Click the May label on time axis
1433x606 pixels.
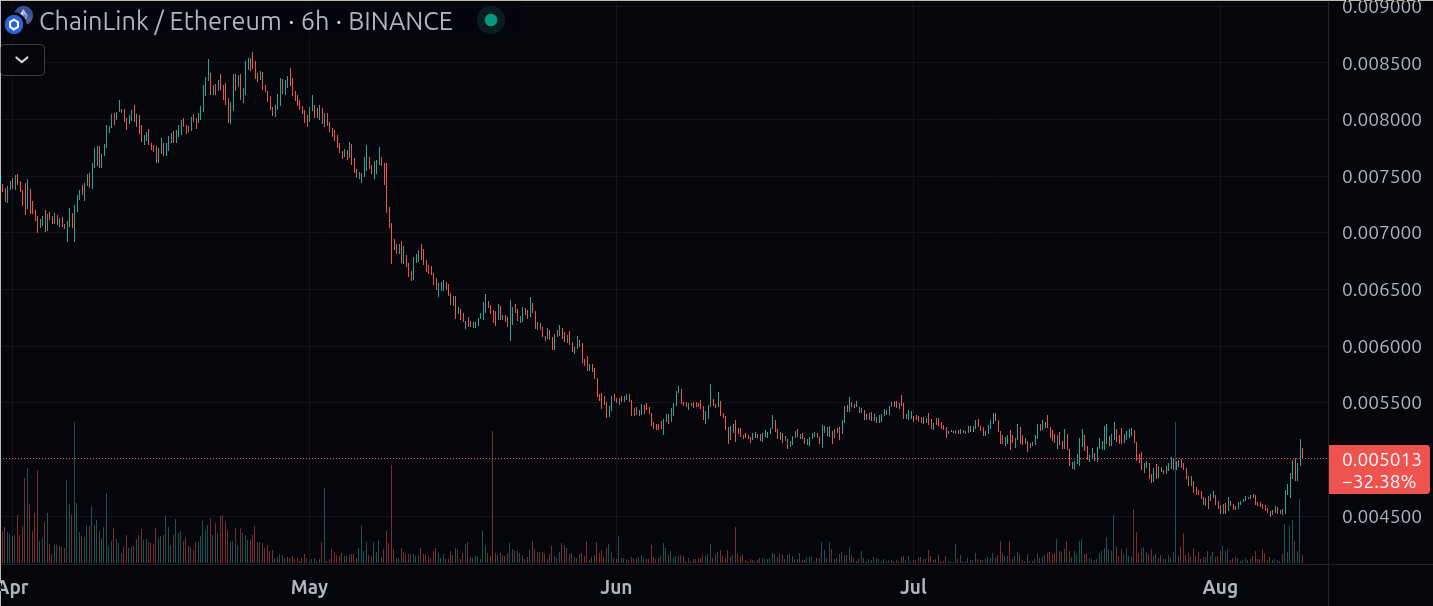point(309,586)
